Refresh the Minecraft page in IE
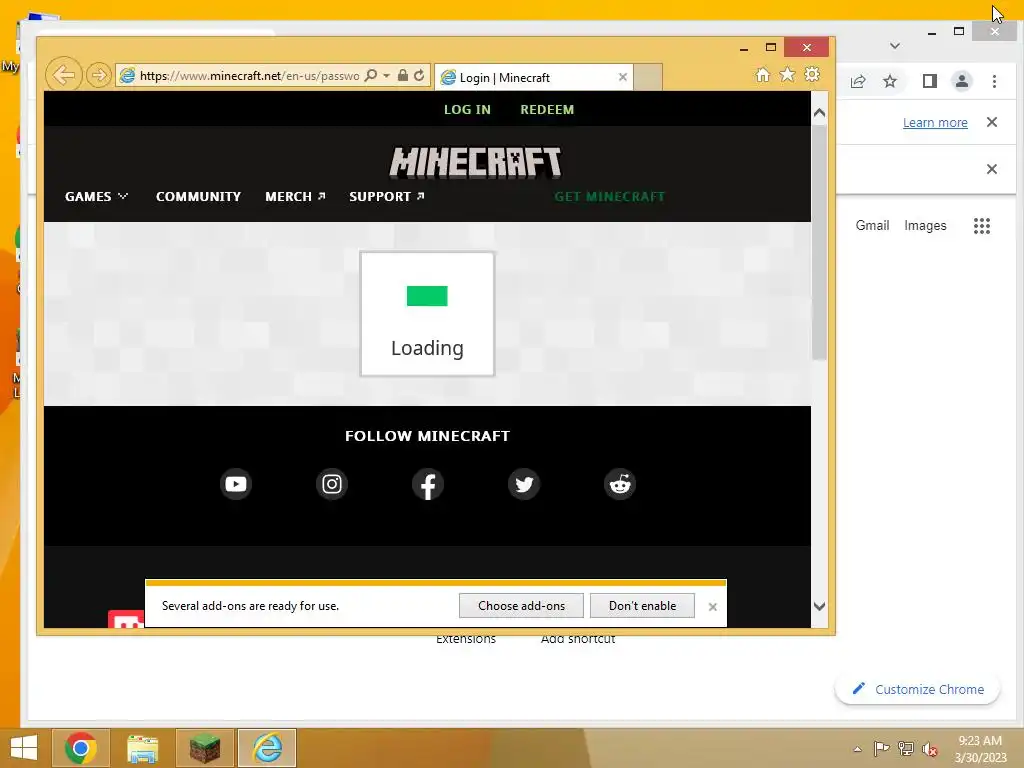Screen dimensions: 1024x768 click(419, 75)
